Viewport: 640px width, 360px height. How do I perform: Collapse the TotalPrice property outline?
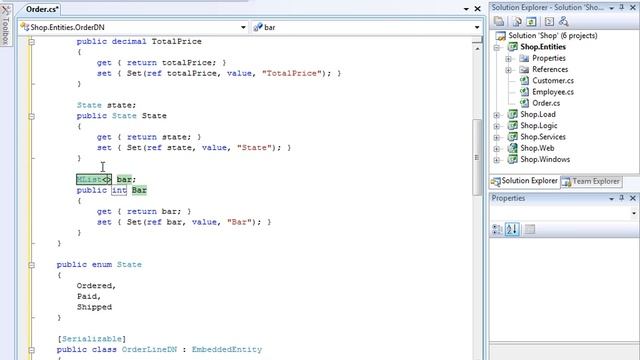31,42
